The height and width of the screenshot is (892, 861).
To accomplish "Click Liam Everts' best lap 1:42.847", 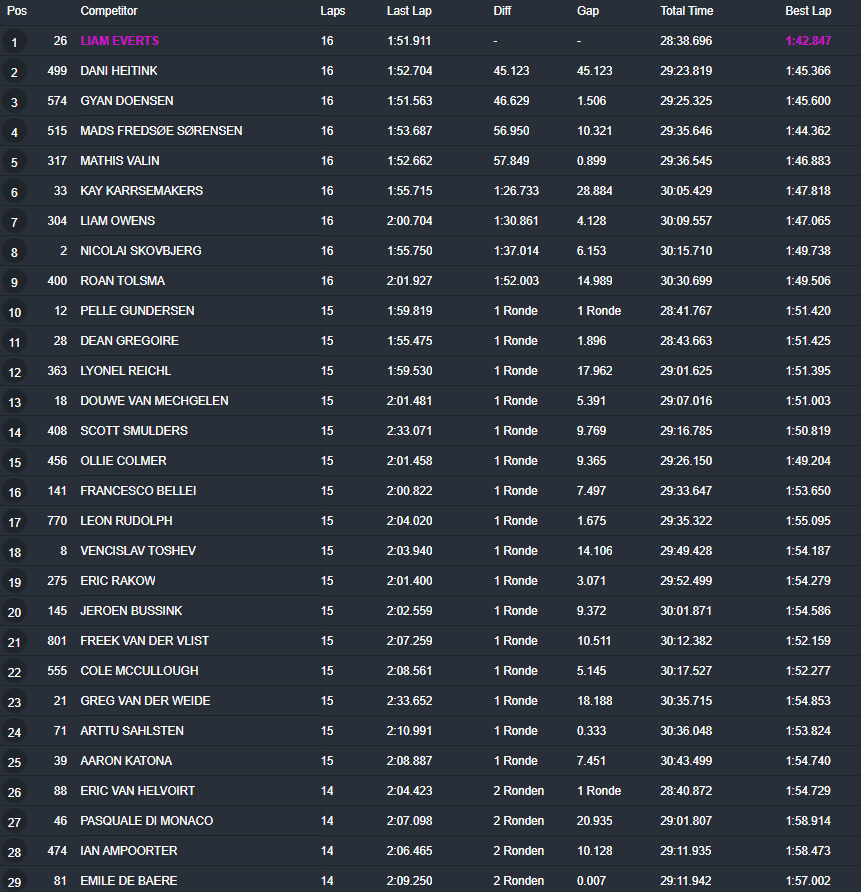I will [808, 41].
